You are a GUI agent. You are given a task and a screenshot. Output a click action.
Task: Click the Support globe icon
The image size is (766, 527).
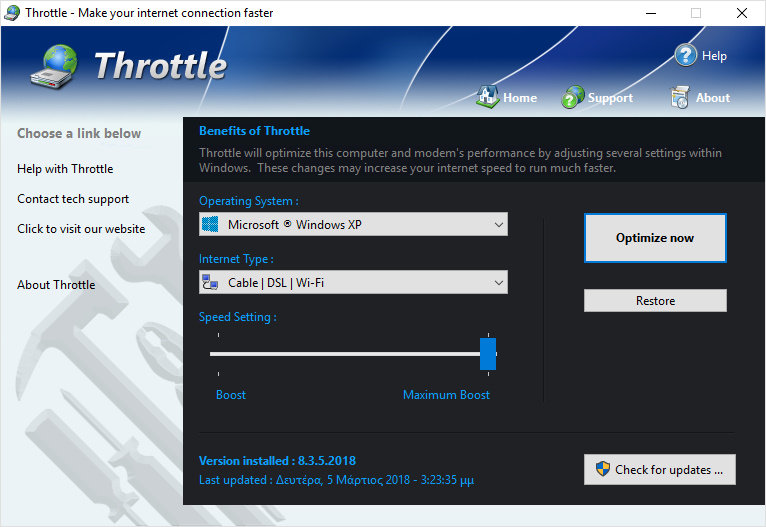(x=573, y=97)
